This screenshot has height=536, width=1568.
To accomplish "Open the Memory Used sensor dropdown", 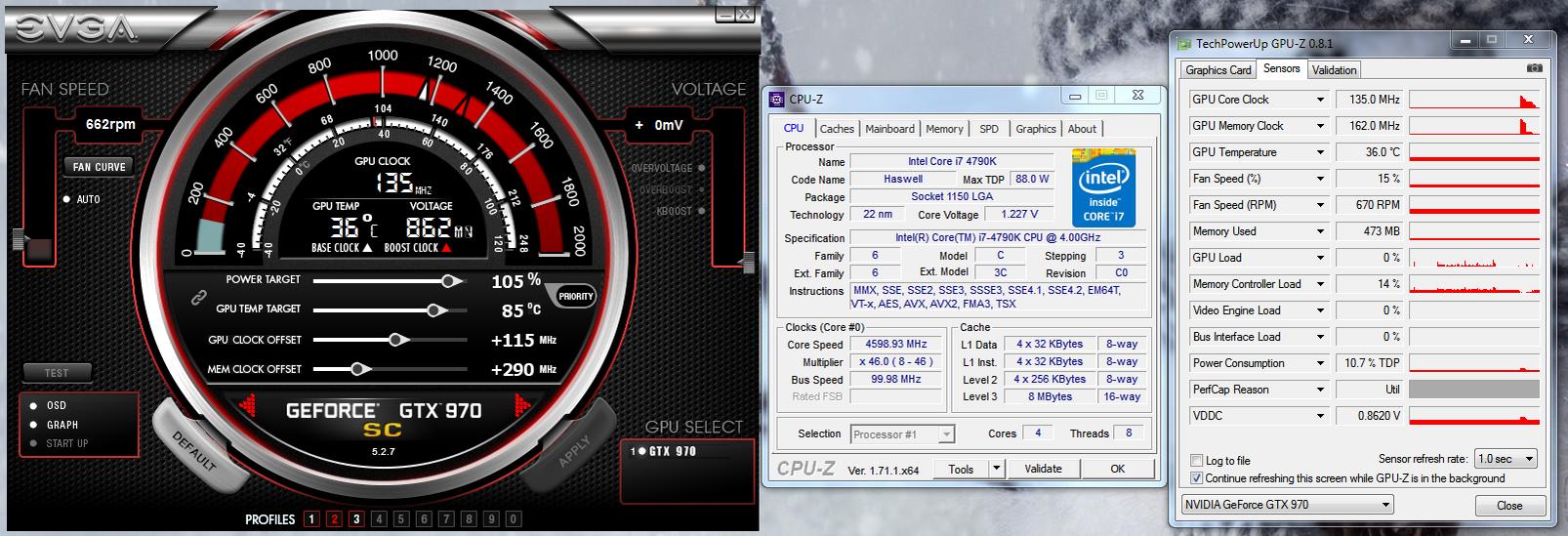I will click(1320, 231).
